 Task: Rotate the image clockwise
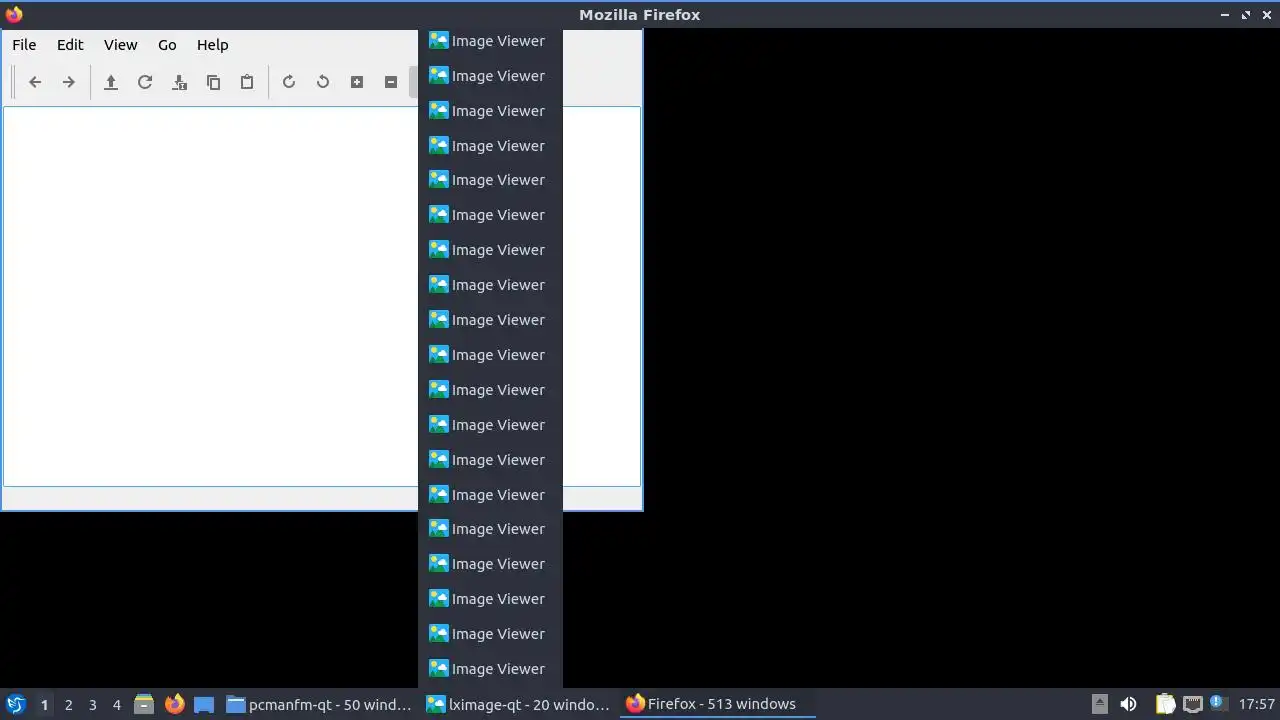(x=289, y=82)
